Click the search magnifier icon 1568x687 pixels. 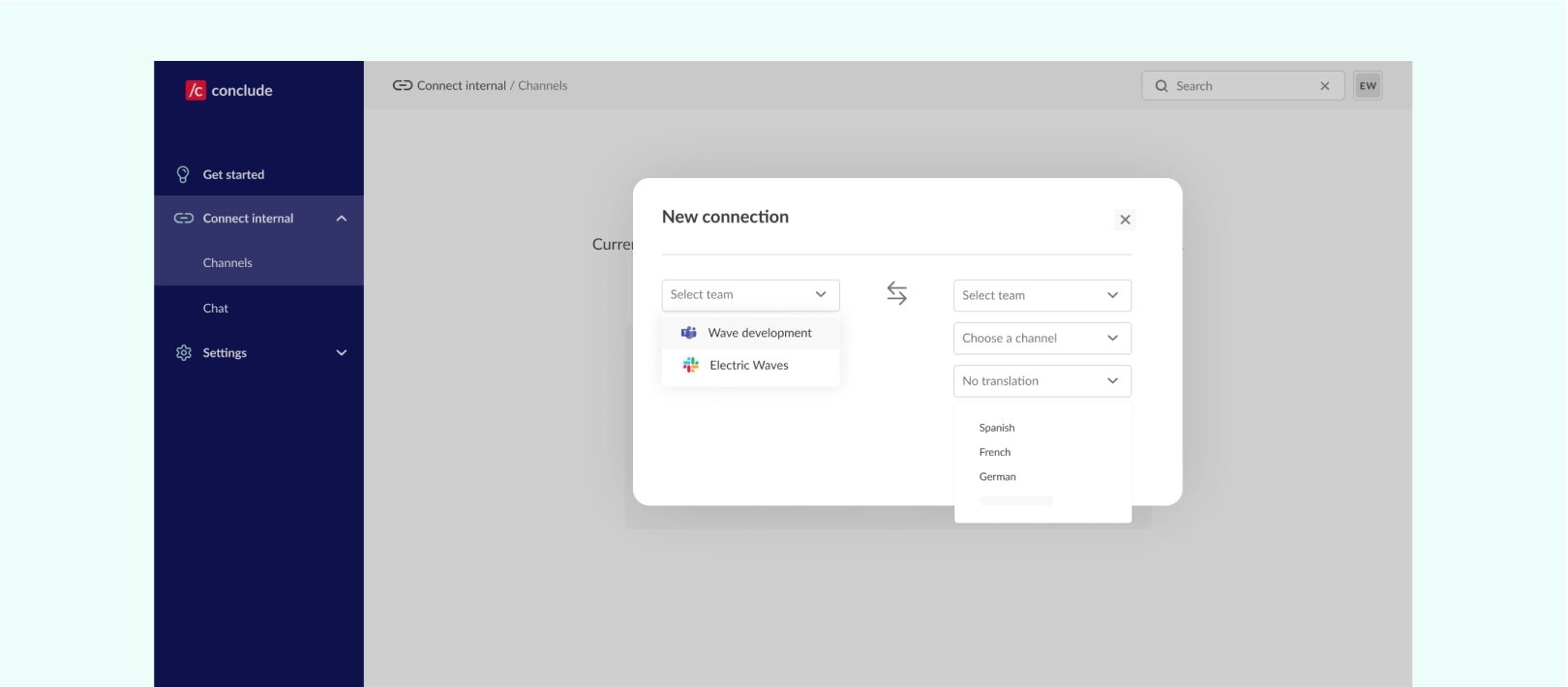point(1161,86)
